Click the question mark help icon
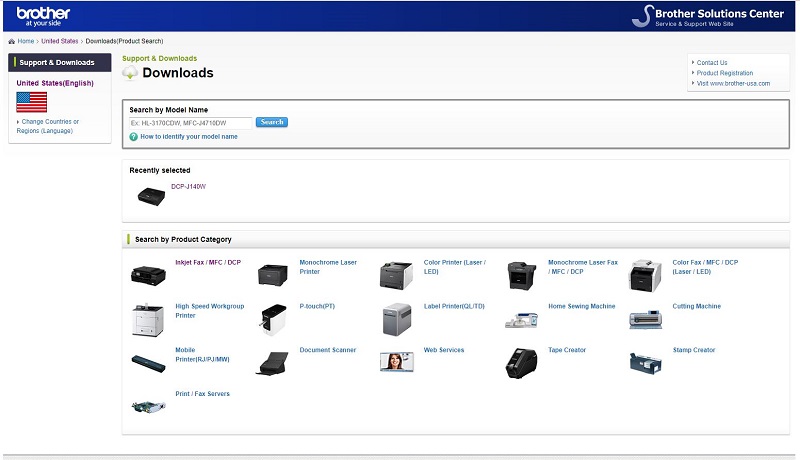The image size is (800, 460). tap(134, 137)
